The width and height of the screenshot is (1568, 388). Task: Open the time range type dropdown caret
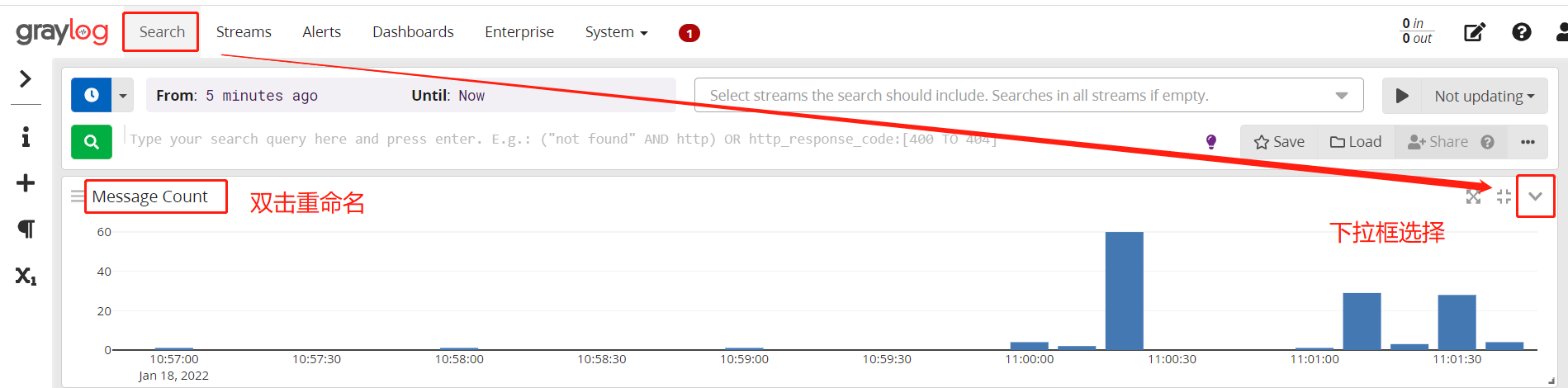(x=122, y=95)
